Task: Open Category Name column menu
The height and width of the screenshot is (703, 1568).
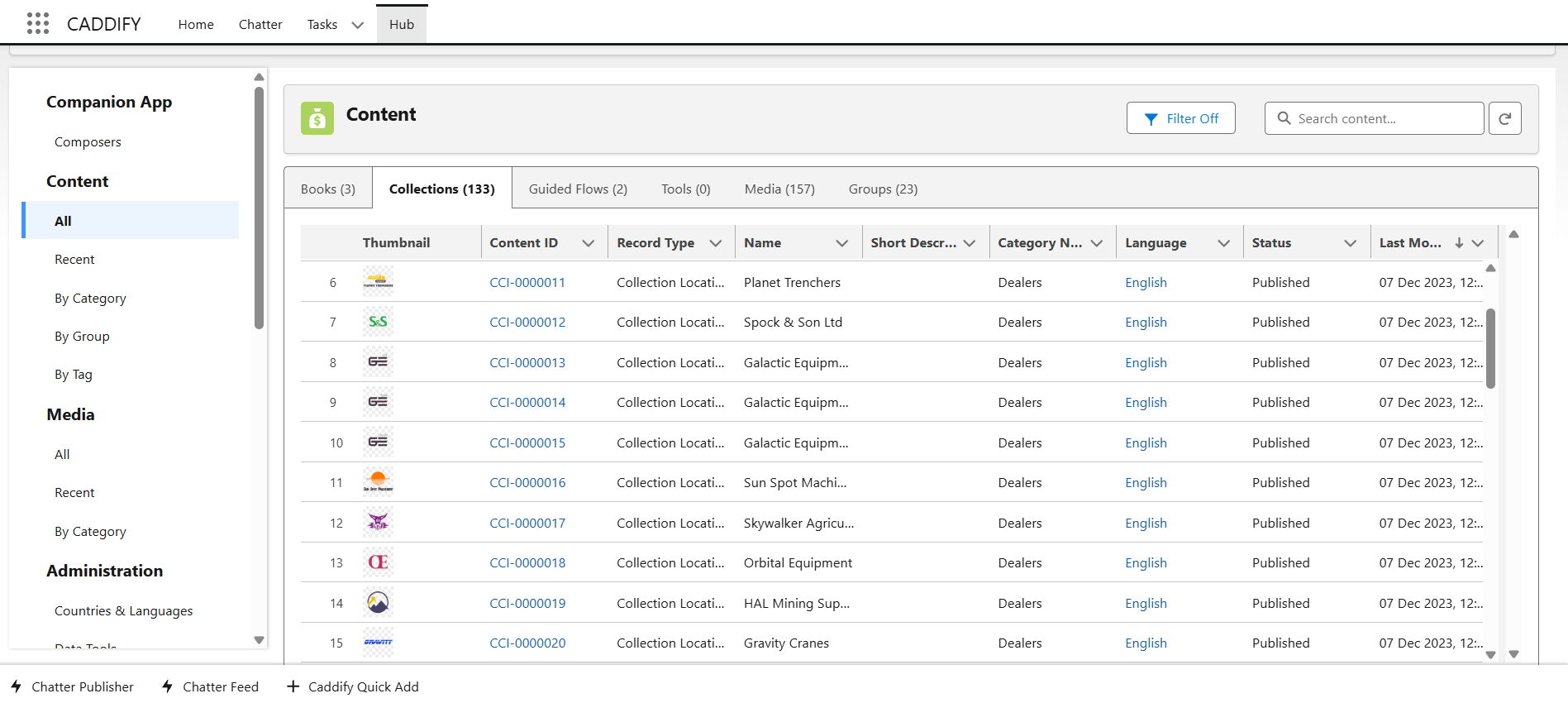Action: [1097, 243]
